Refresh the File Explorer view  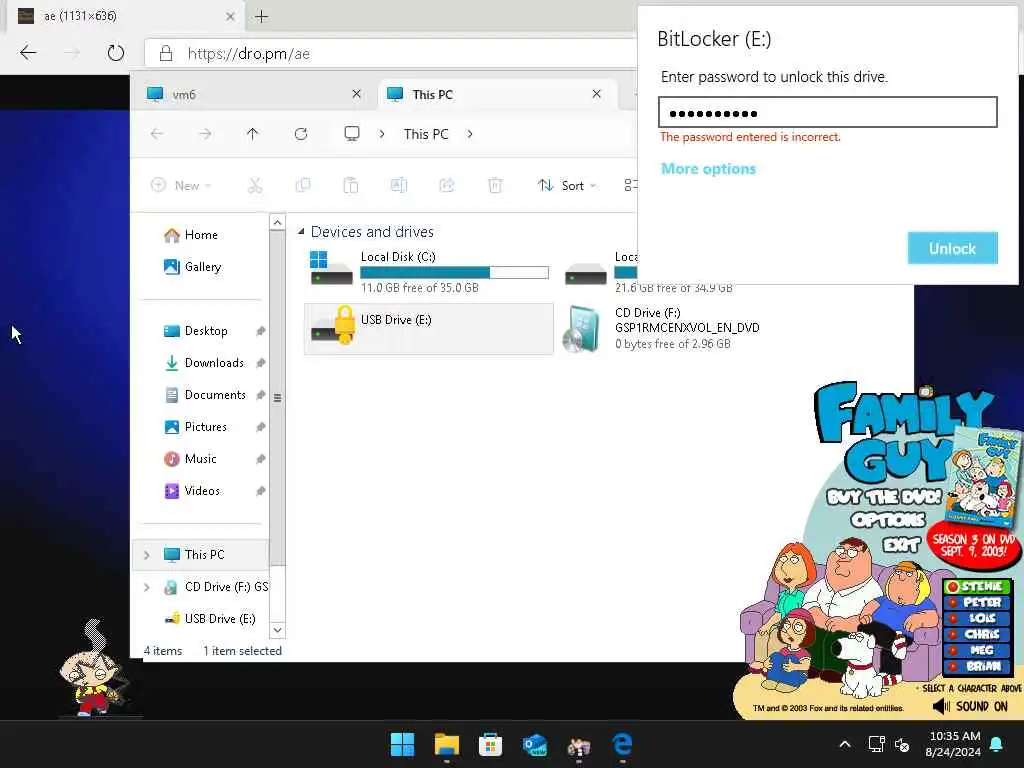coord(300,134)
